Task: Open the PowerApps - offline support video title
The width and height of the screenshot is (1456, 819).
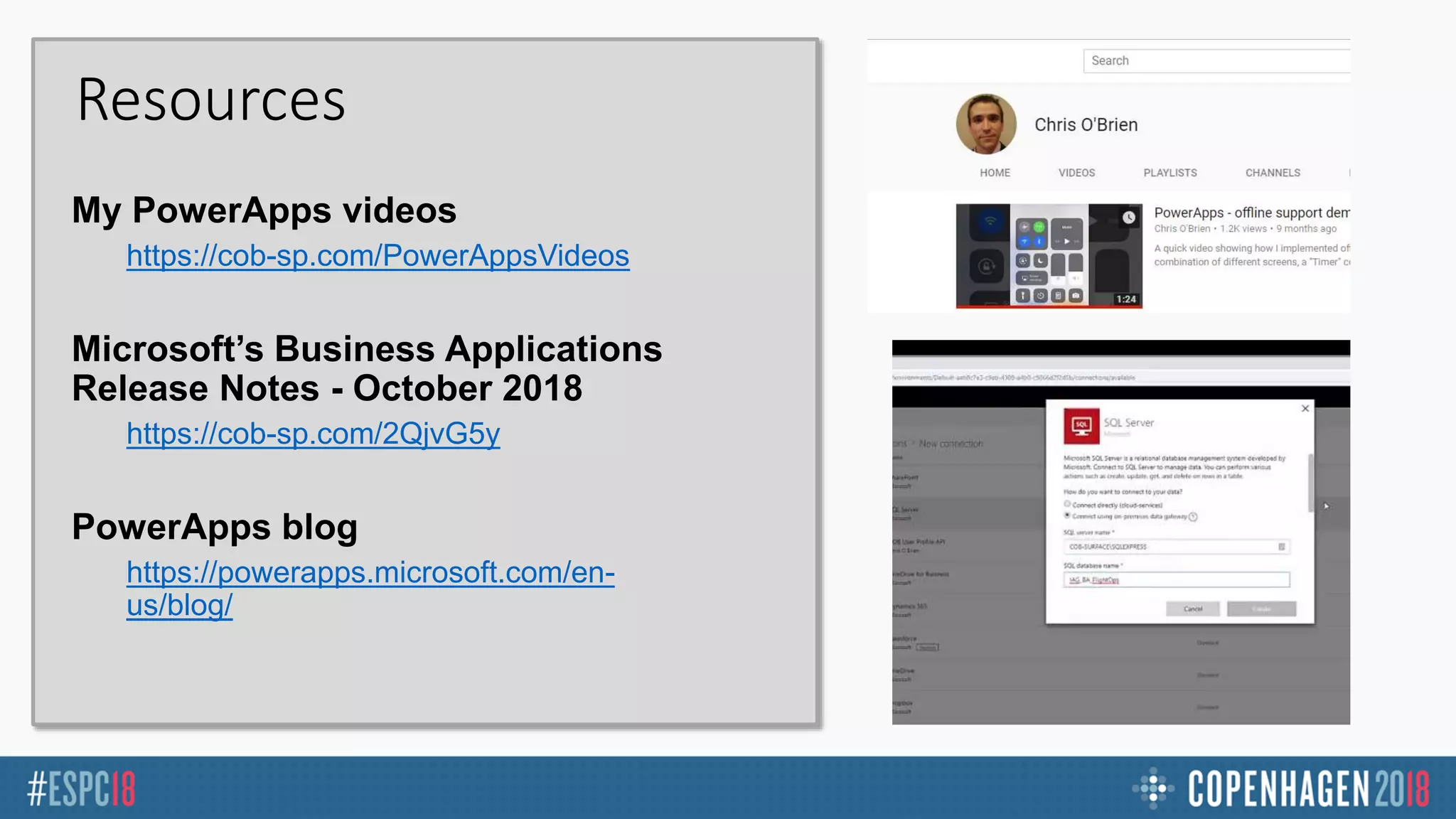Action: [1251, 213]
